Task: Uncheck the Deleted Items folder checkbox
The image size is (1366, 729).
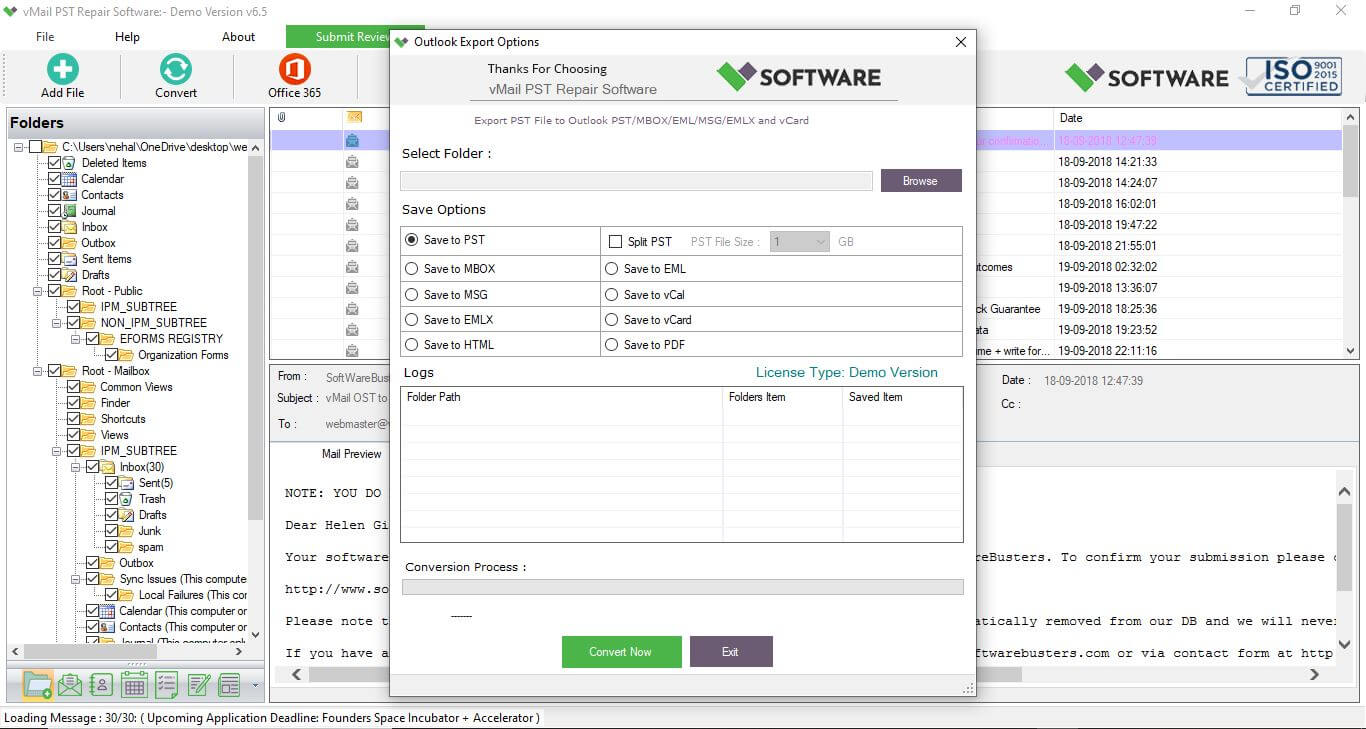Action: (53, 162)
